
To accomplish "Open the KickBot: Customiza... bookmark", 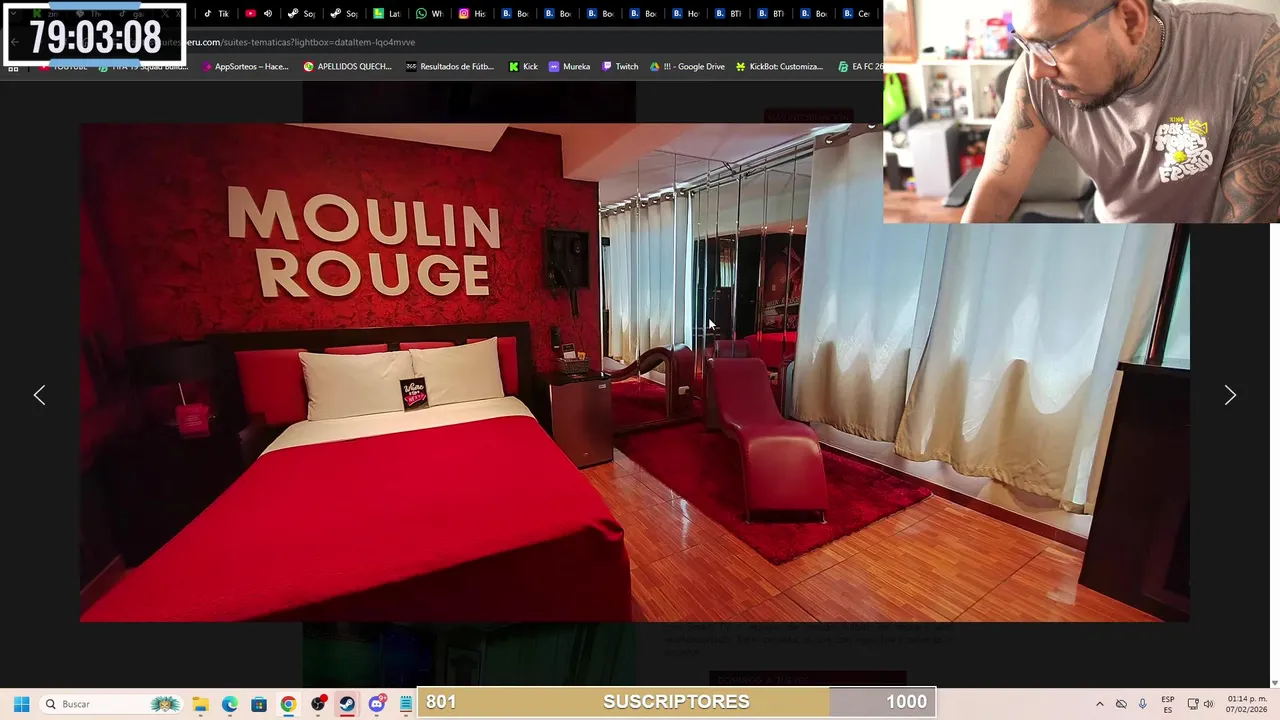I will pyautogui.click(x=779, y=67).
